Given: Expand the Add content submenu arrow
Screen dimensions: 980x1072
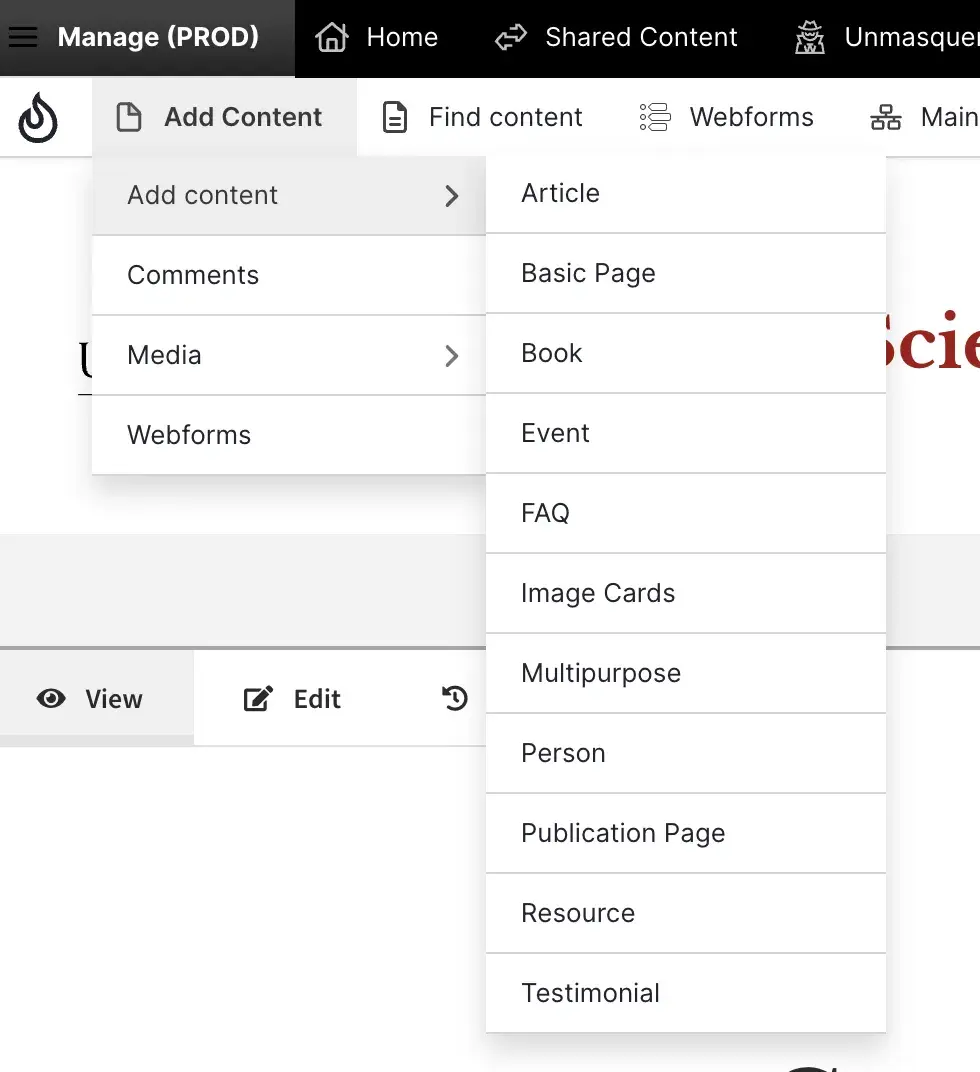Looking at the screenshot, I should click(452, 195).
